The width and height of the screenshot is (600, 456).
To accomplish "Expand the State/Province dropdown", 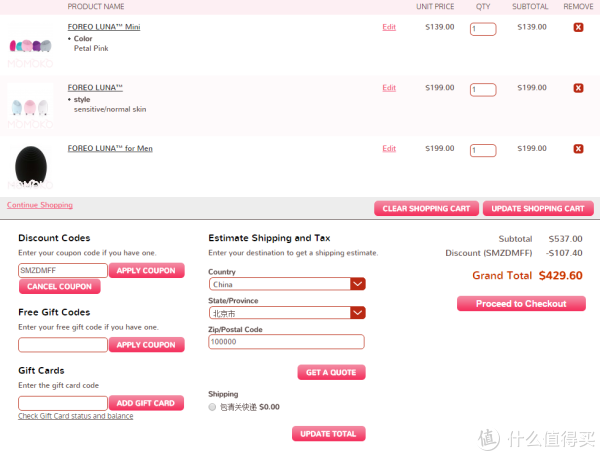I will click(287, 313).
